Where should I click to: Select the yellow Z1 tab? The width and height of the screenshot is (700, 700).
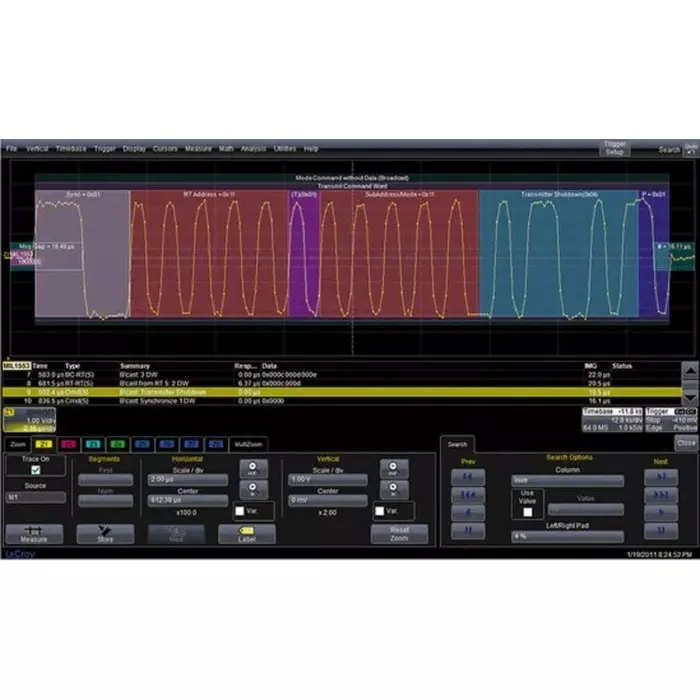pyautogui.click(x=44, y=444)
